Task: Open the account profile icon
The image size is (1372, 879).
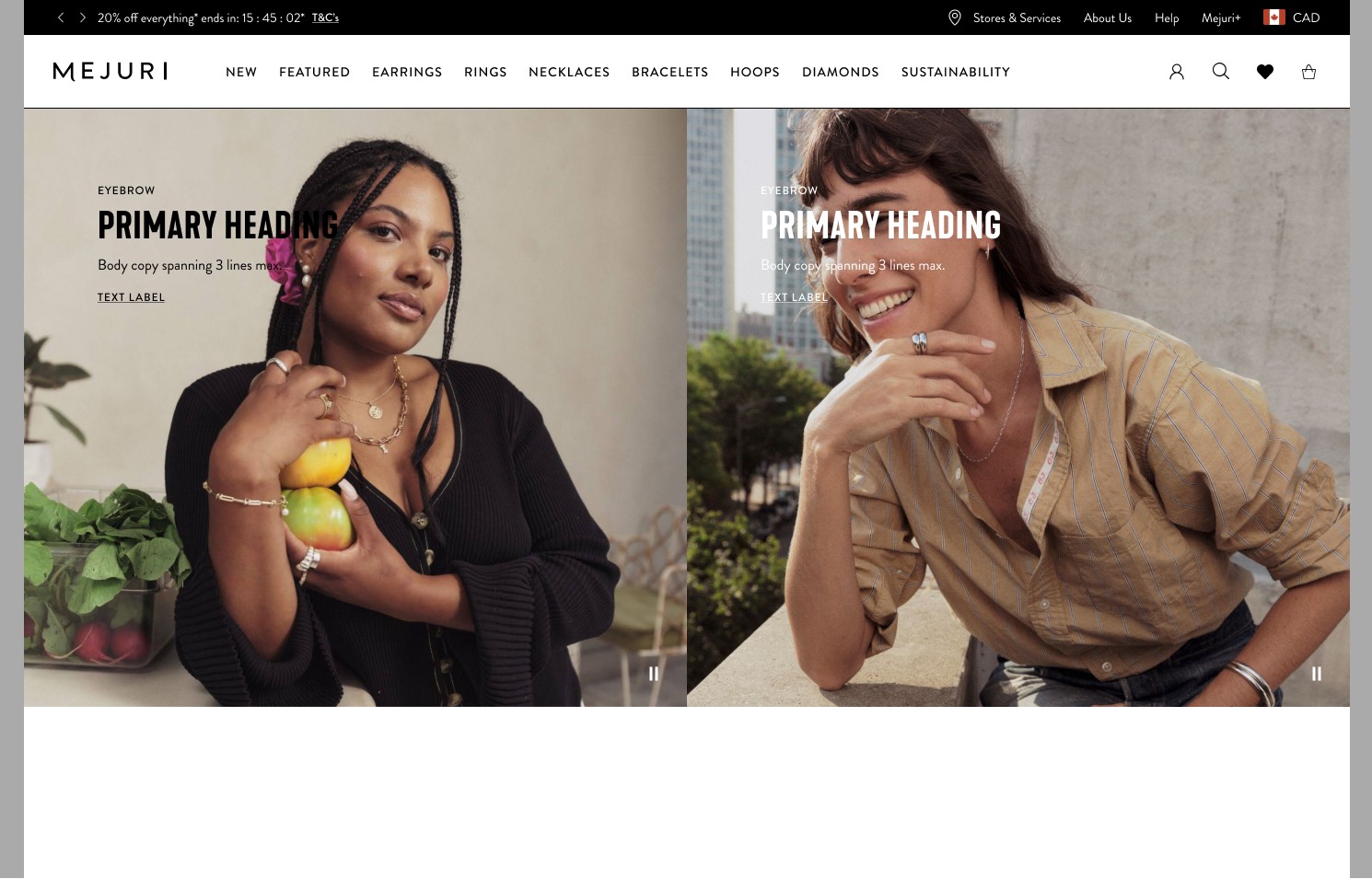Action: [x=1177, y=72]
